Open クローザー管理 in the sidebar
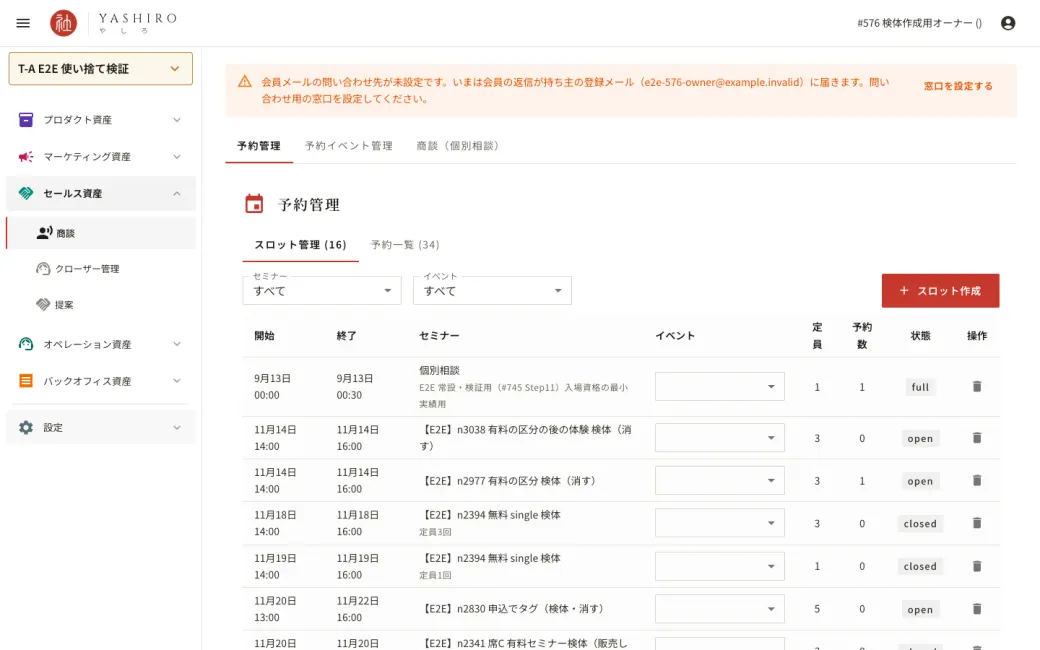The height and width of the screenshot is (650, 1040). click(x=101, y=269)
